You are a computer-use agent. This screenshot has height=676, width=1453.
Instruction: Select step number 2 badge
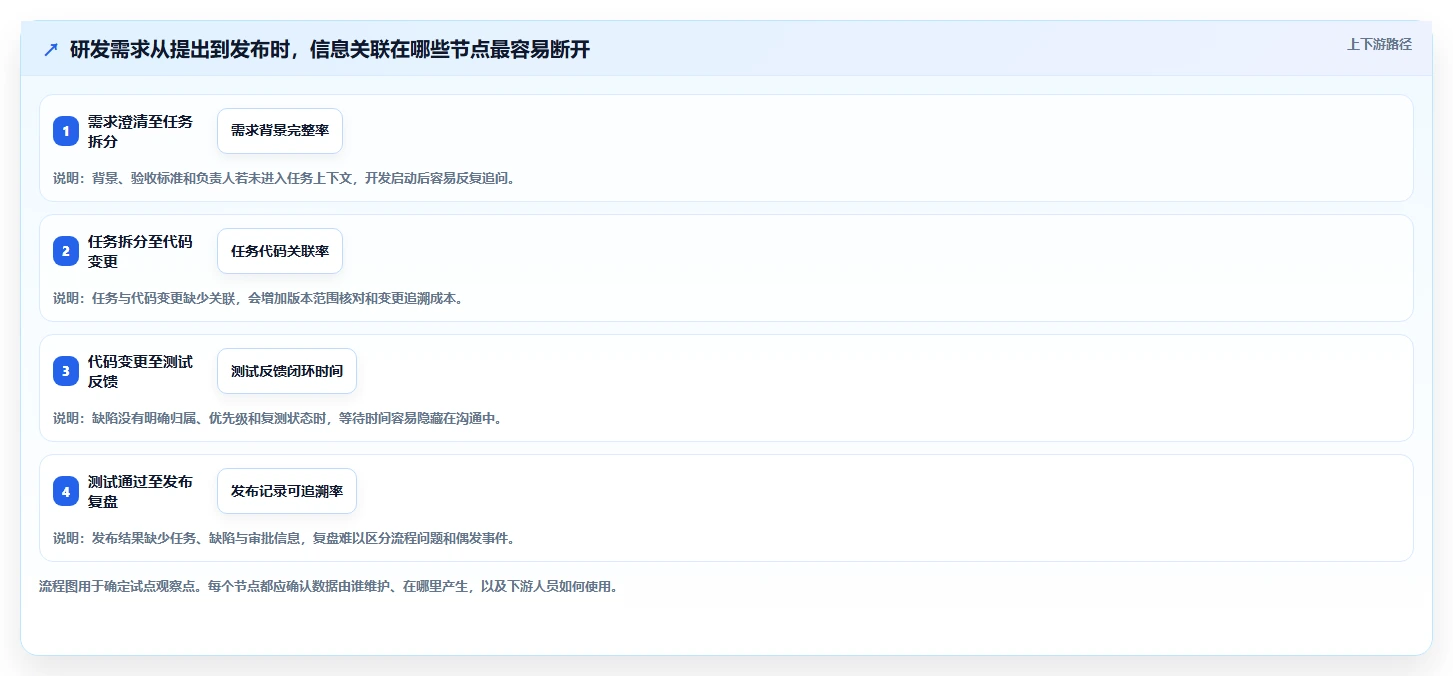(x=66, y=251)
